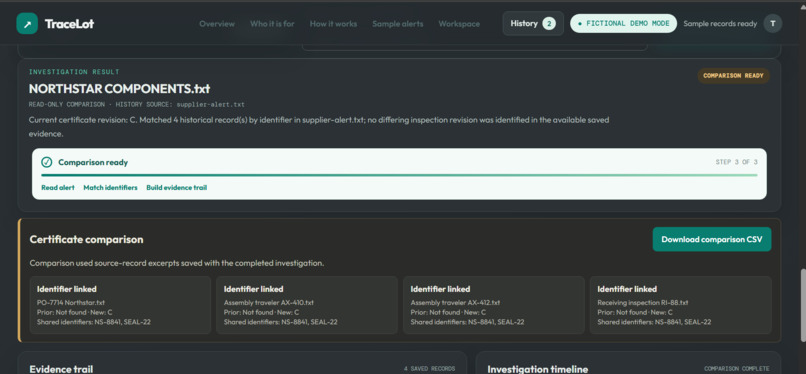Click the Current certificate revision summary text
Viewport: 806px width, 374px height.
(319, 127)
